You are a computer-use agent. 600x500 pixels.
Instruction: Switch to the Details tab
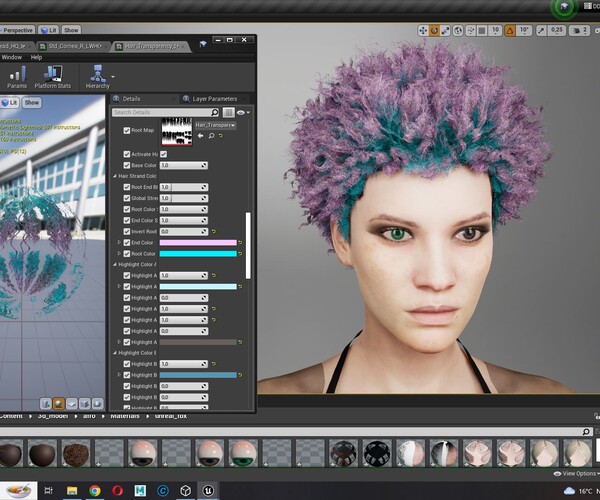pos(131,99)
